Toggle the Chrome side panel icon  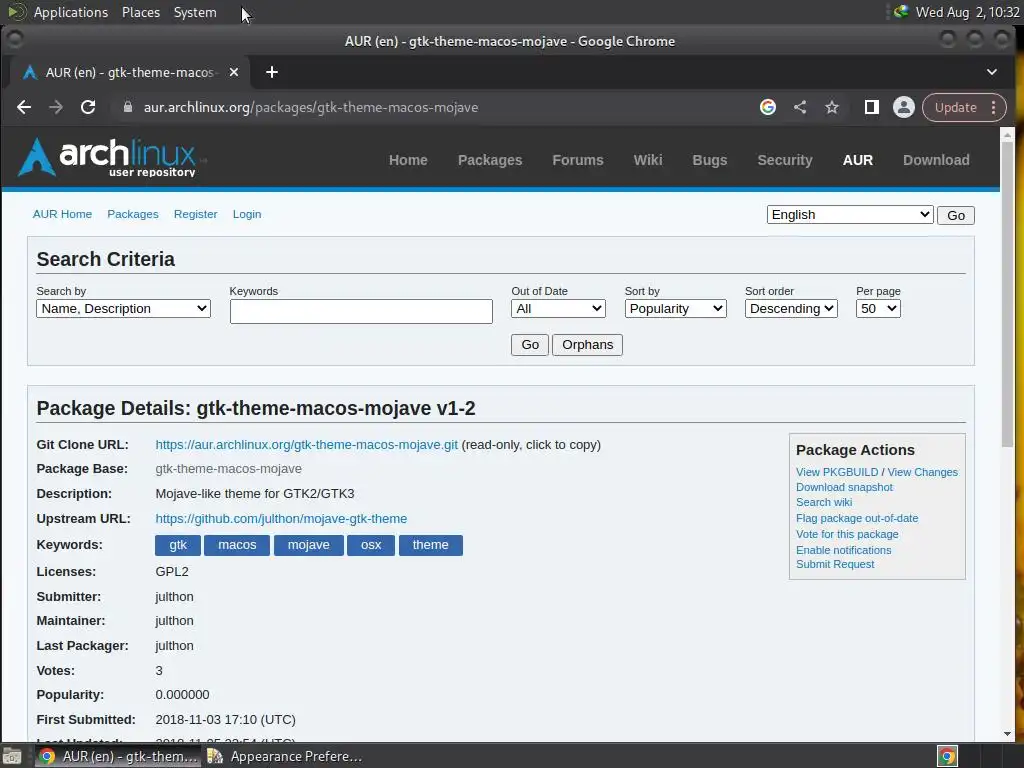coord(871,107)
